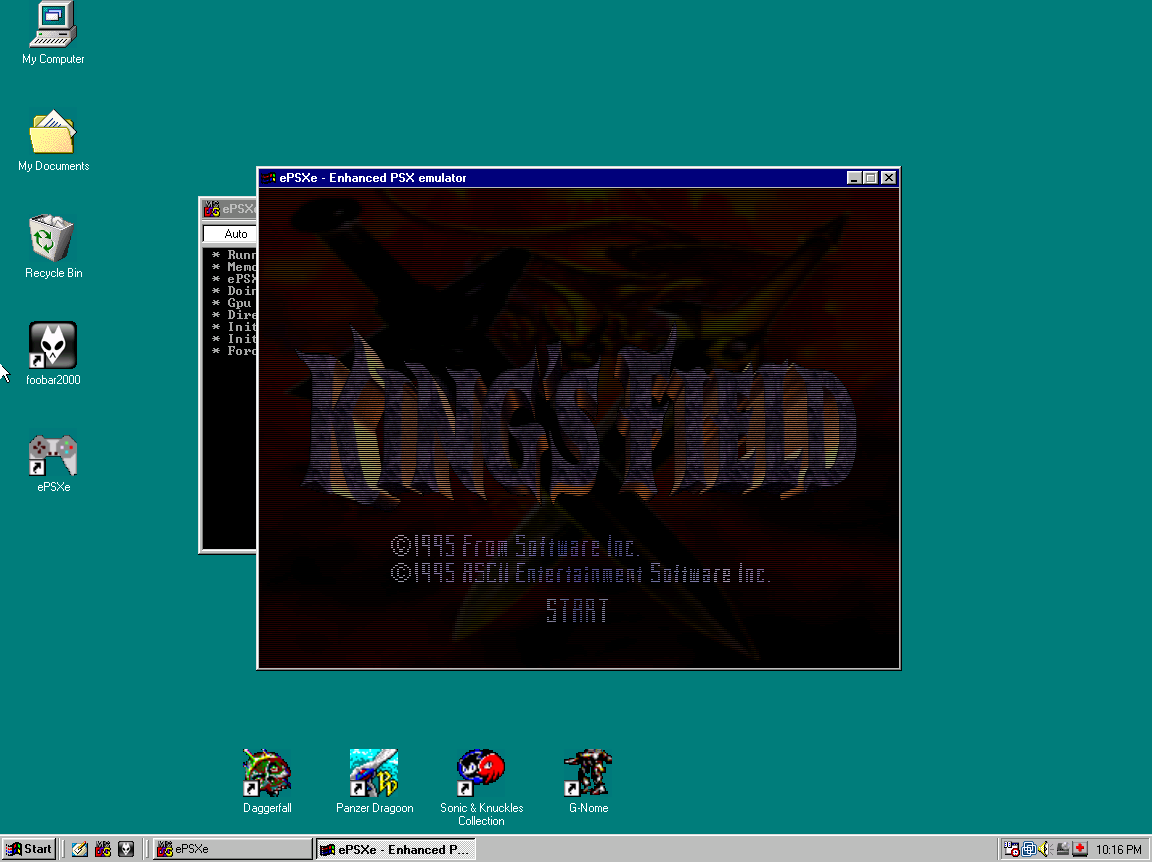The height and width of the screenshot is (862, 1152).
Task: Click the '©1995 ASCII Entertainment Software Inc.' line
Action: click(x=580, y=573)
